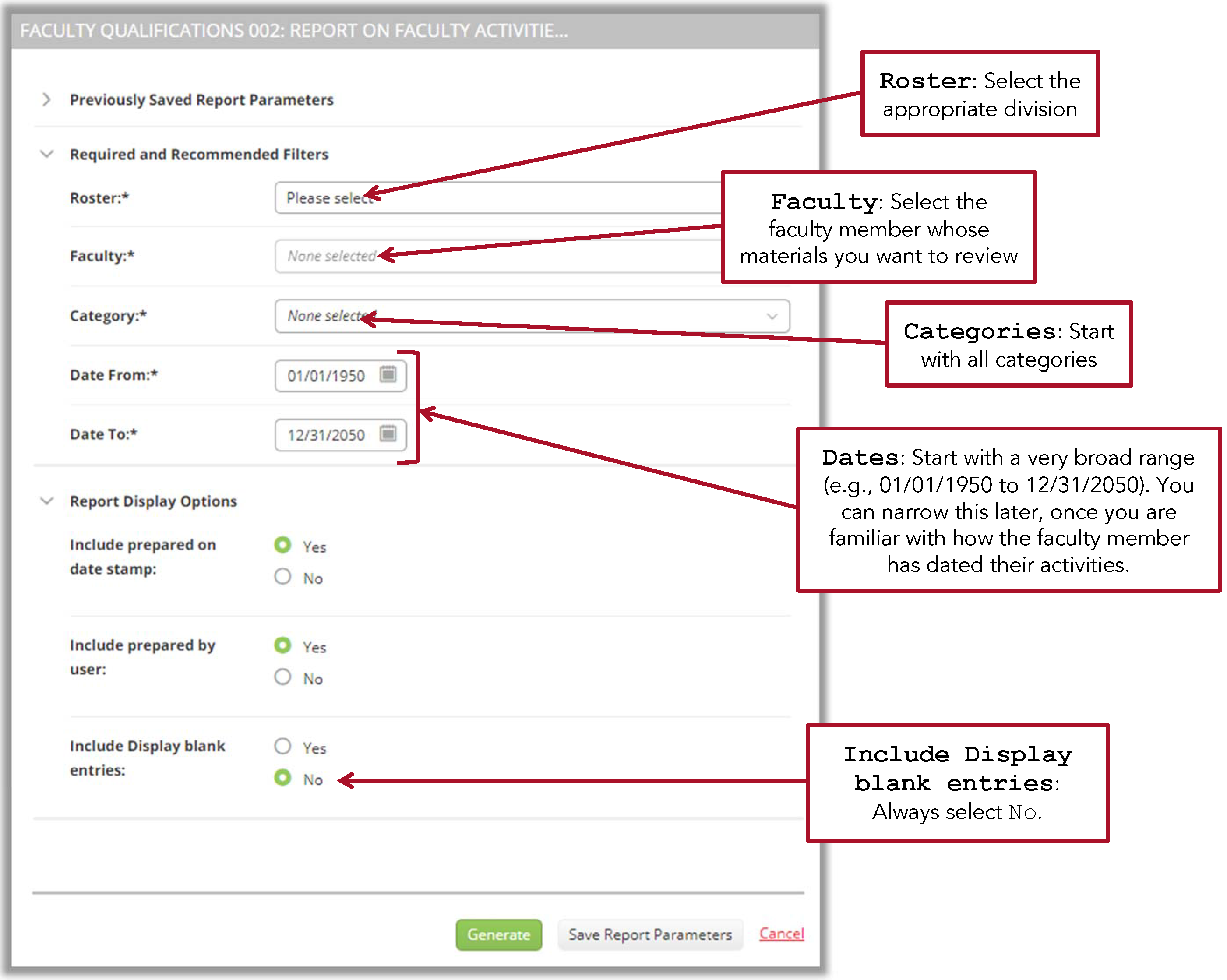Image resolution: width=1227 pixels, height=980 pixels.
Task: Select Yes for prepared on date stamp
Action: [x=283, y=545]
